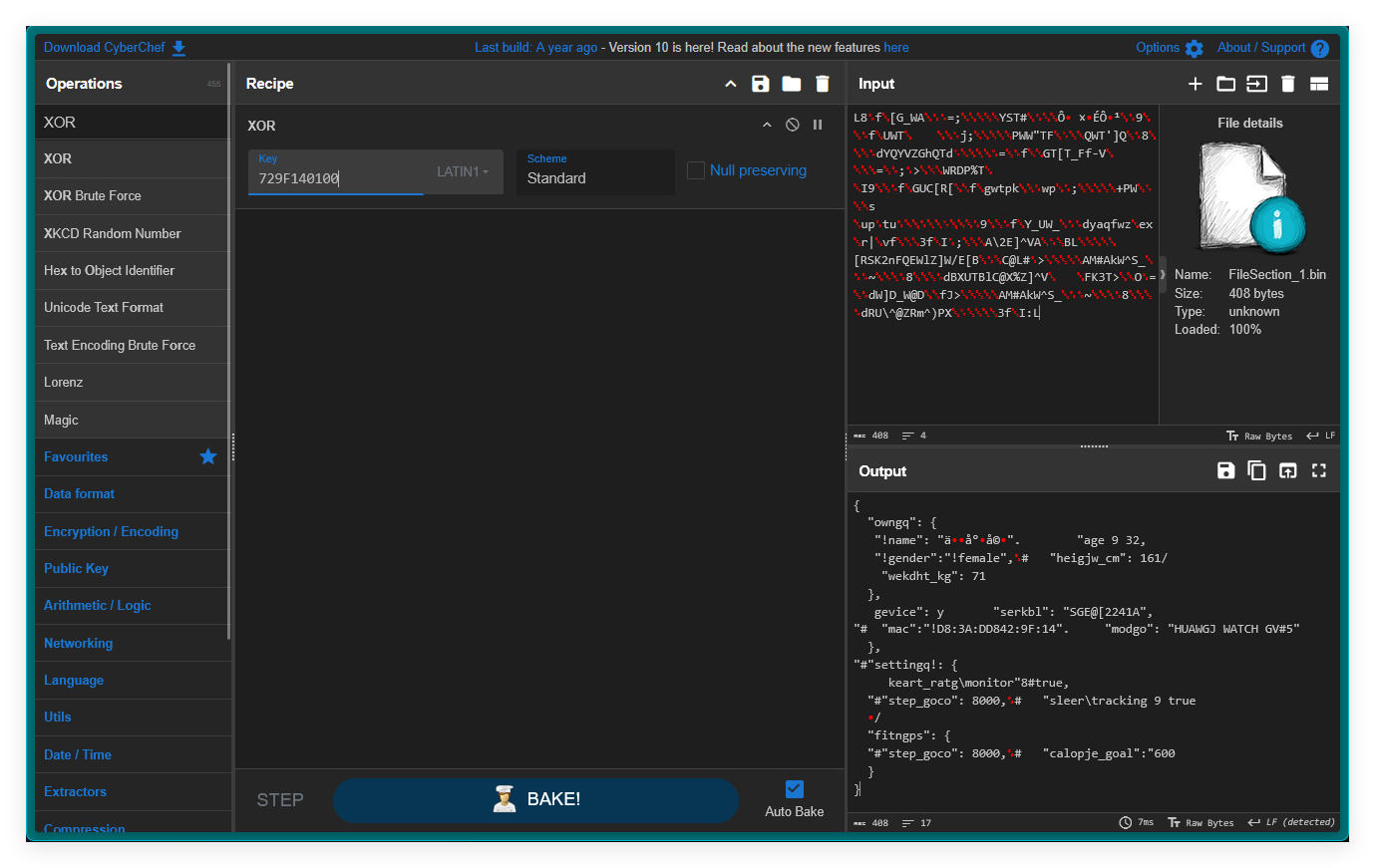1375x868 pixels.
Task: Expand the Utils category
Action: (133, 718)
